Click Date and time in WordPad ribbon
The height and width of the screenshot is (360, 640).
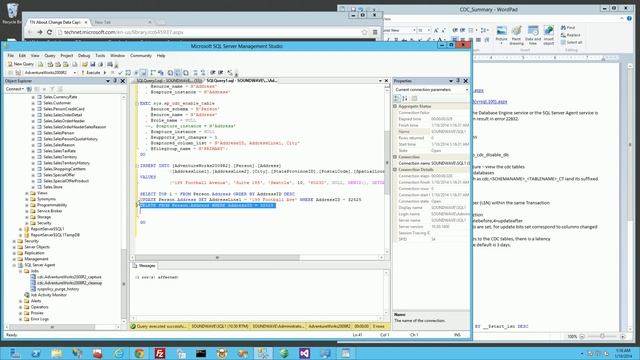click(x=533, y=35)
